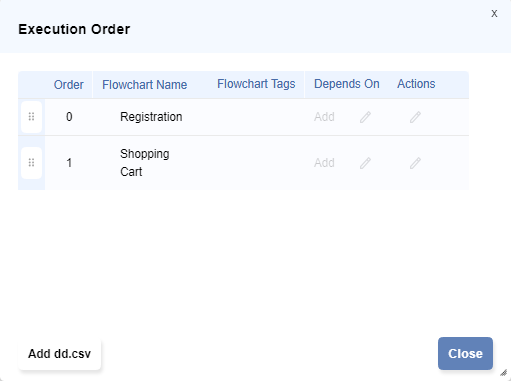511x381 pixels.
Task: Click Add dependency for Shopping Cart
Action: pyautogui.click(x=324, y=163)
